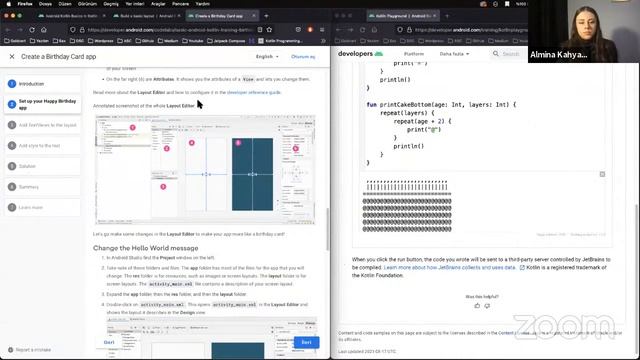Go to codelab step 5 Solution
Screen dimensions: 640x360
coord(42,166)
